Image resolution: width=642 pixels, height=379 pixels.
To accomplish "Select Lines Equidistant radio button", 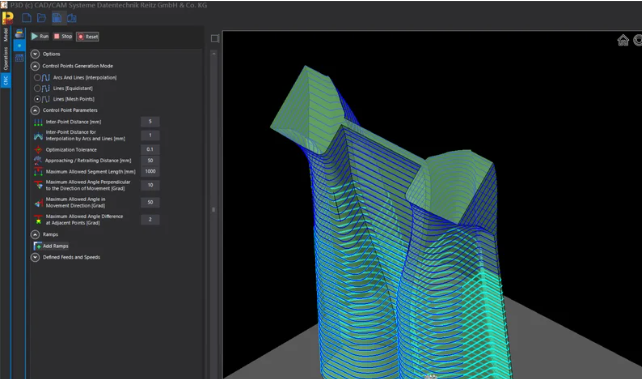I will (x=37, y=88).
